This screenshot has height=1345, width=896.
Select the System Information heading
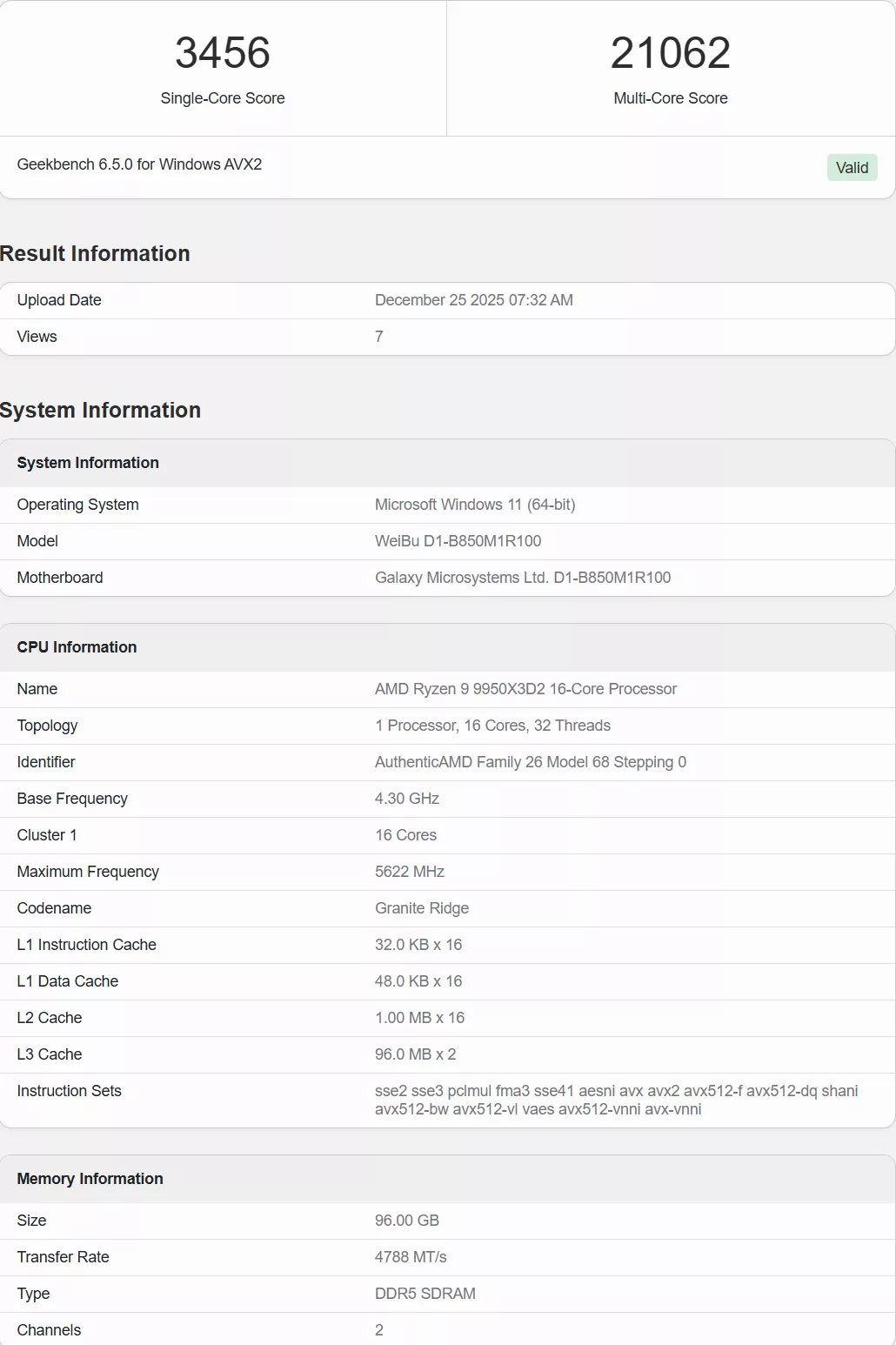pyautogui.click(x=100, y=410)
